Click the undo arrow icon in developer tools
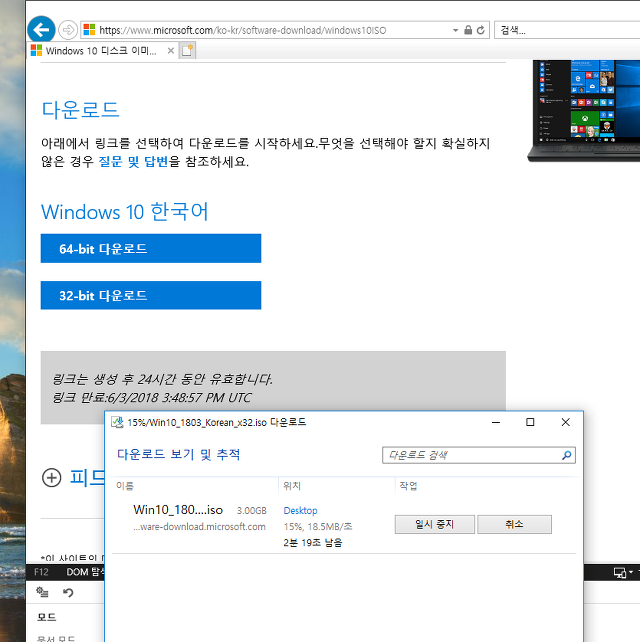Image resolution: width=640 pixels, height=642 pixels. (x=68, y=592)
